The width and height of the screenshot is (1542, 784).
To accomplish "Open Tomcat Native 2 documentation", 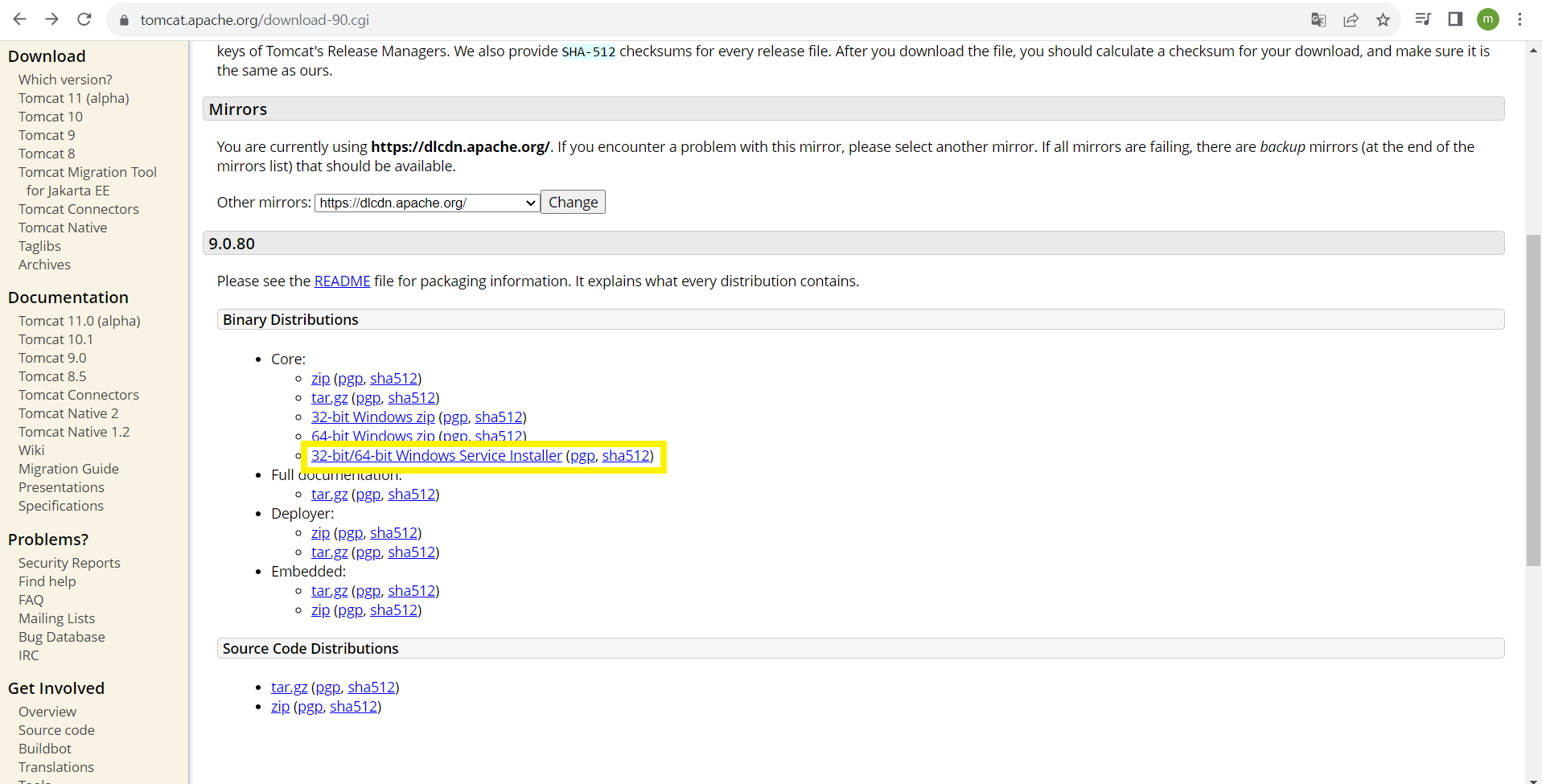I will point(68,413).
